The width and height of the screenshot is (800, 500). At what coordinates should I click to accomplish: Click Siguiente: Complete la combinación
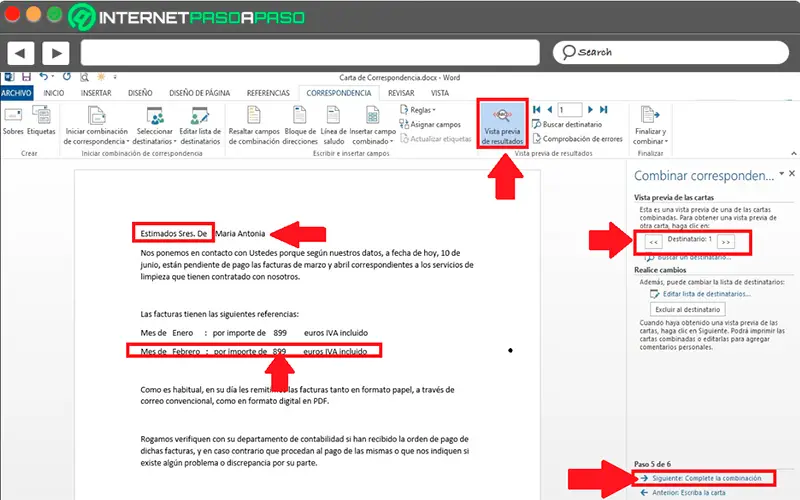tap(702, 479)
